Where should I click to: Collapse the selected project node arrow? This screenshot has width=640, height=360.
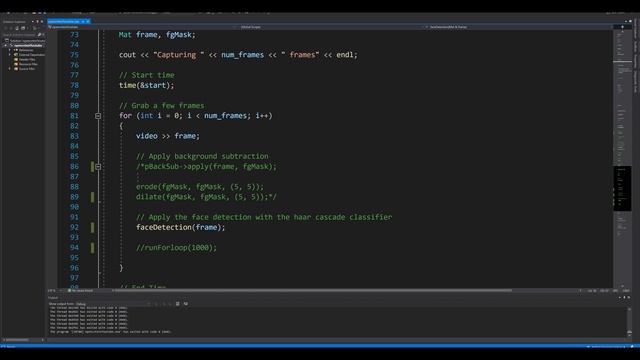click(x=6, y=45)
